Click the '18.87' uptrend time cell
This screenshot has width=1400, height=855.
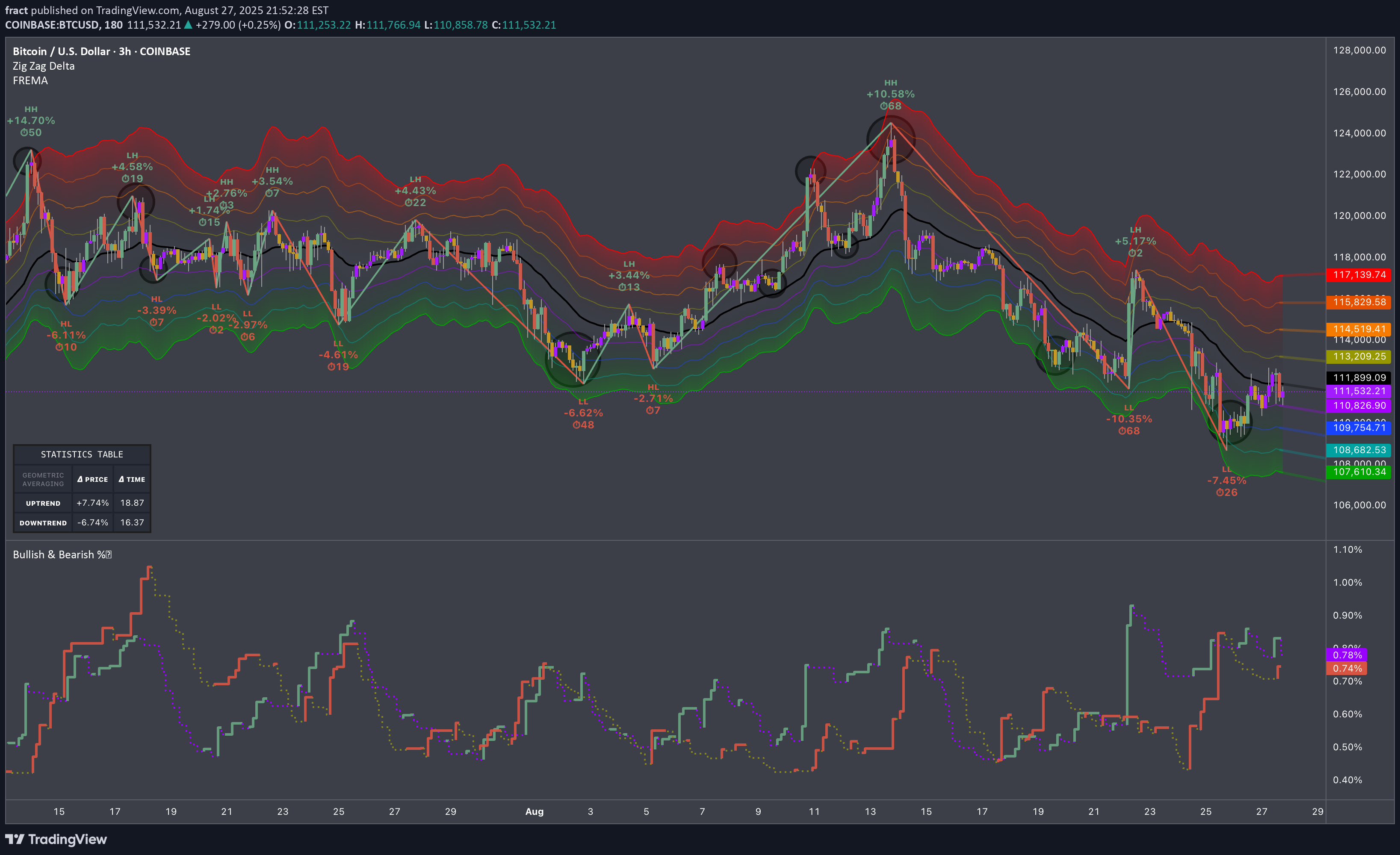tap(132, 503)
